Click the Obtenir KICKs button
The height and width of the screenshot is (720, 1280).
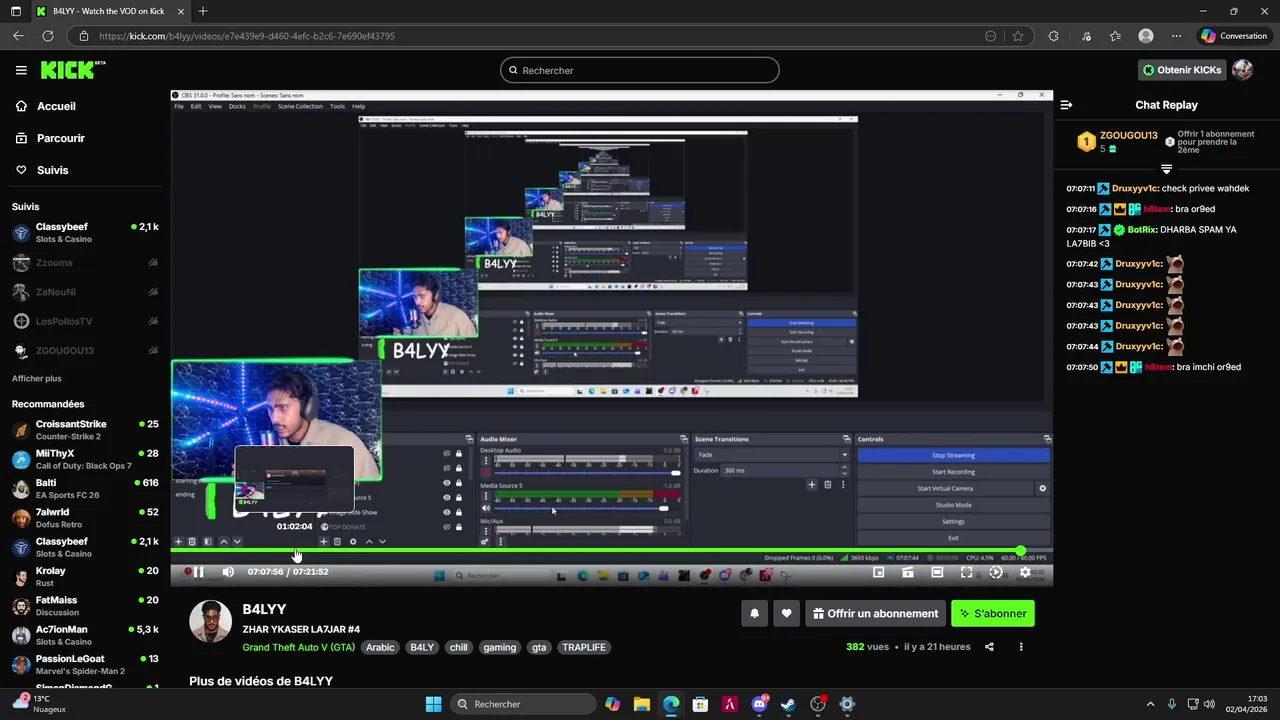tap(1182, 70)
